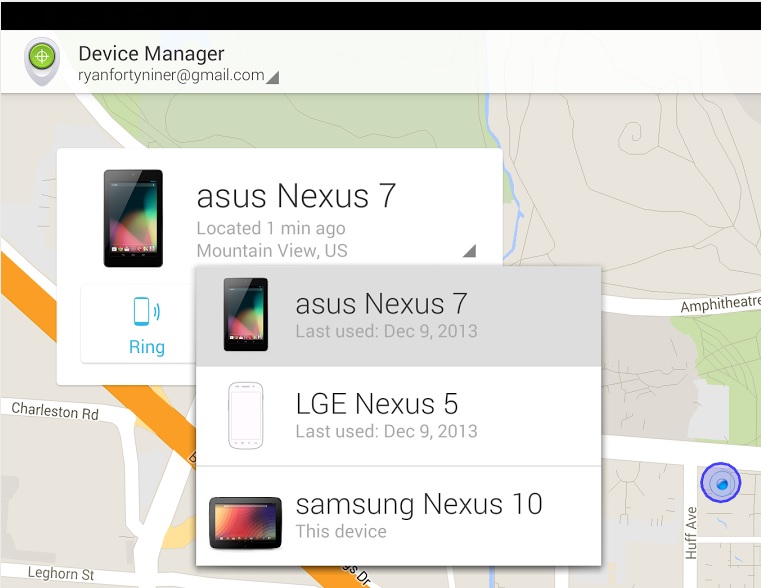Click Leghorn St label on map

pyautogui.click(x=61, y=573)
